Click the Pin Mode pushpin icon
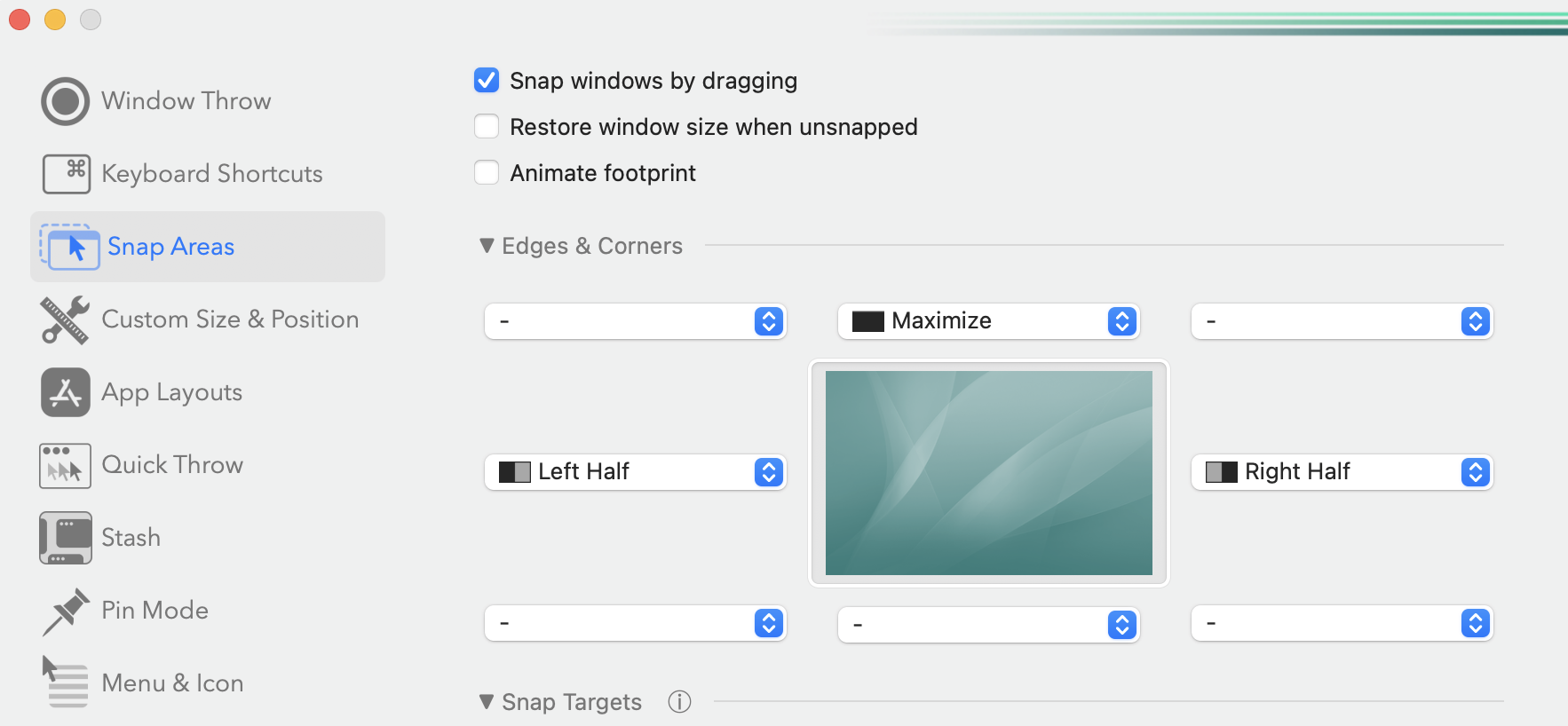 tap(65, 611)
